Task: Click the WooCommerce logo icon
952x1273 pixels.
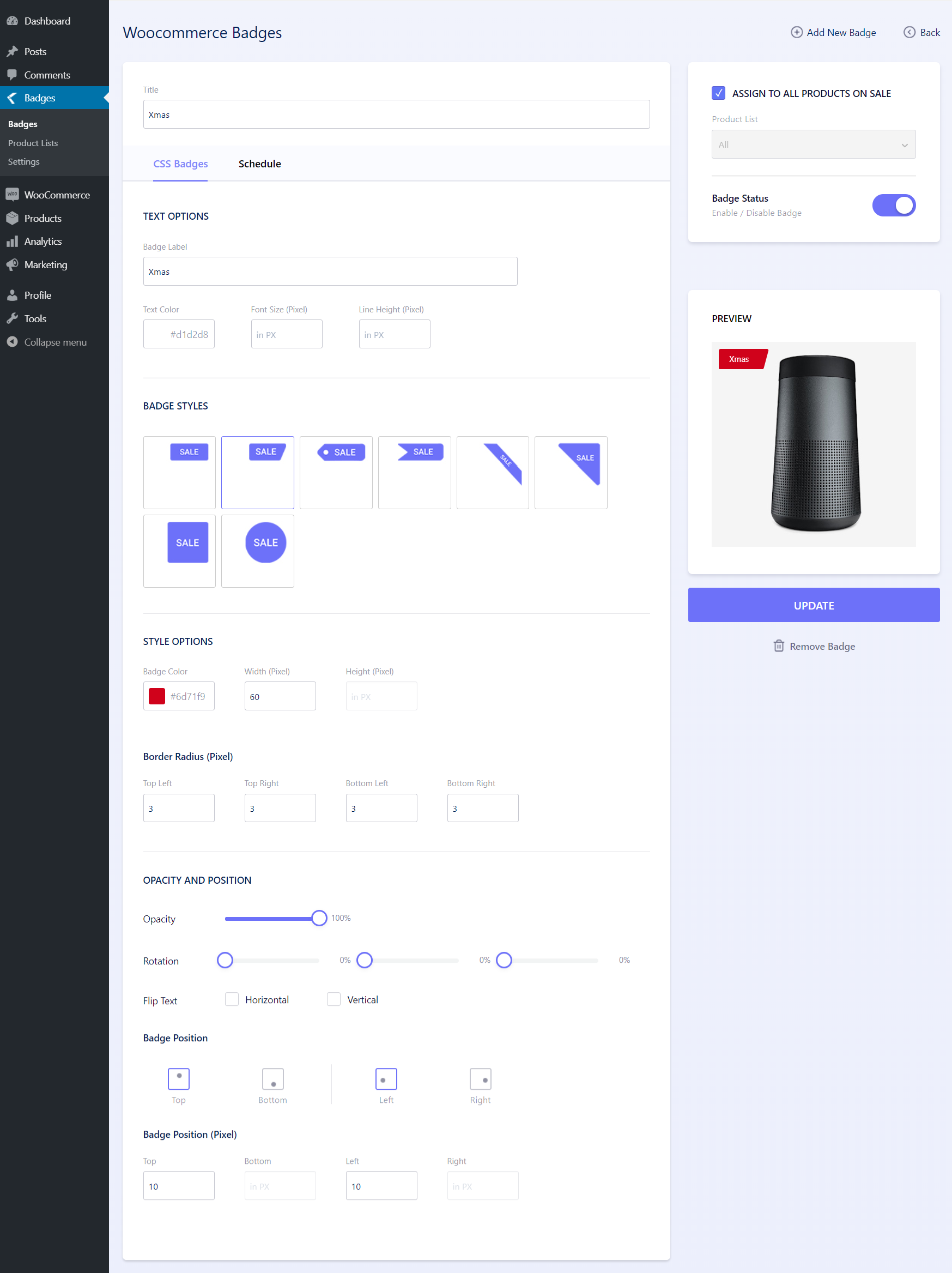Action: 12,195
